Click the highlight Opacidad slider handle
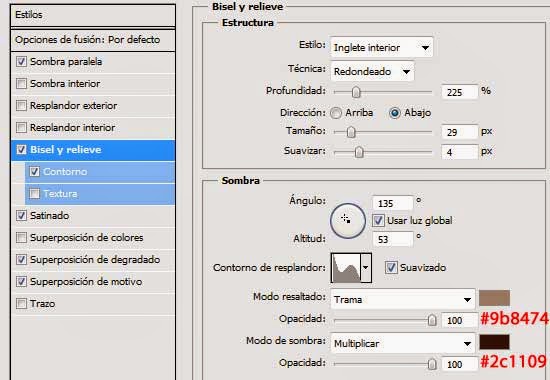 pyautogui.click(x=432, y=320)
